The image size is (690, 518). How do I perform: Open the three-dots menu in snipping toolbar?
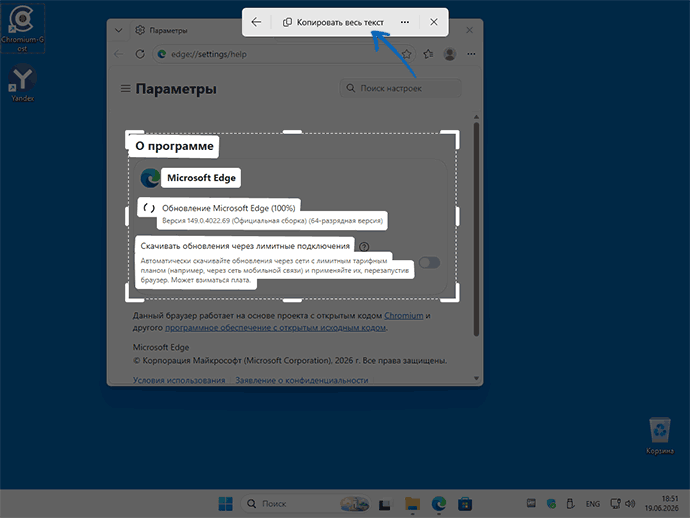coord(405,22)
